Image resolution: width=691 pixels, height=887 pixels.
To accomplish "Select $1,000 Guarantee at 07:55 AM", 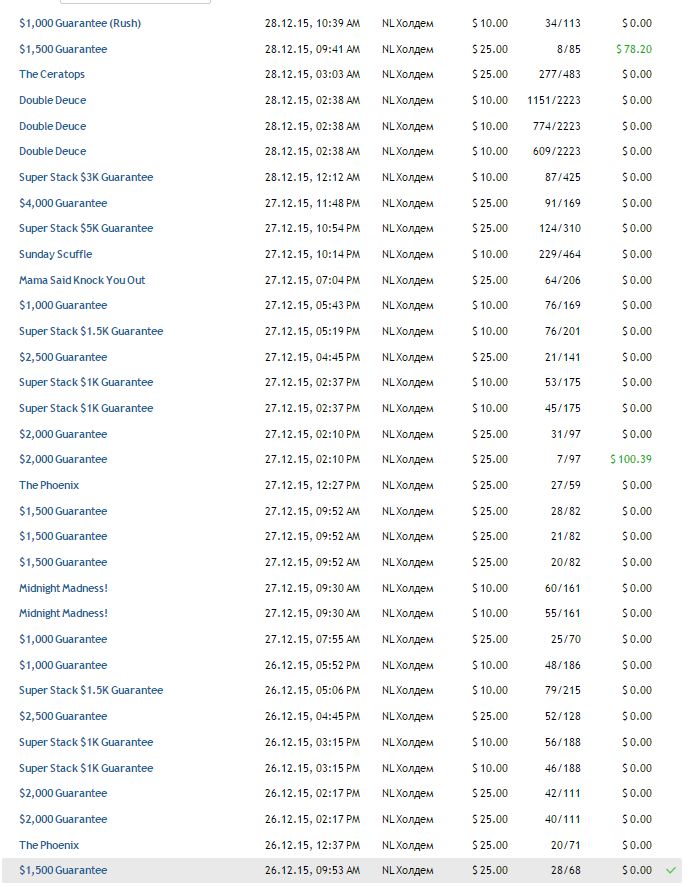I will (63, 639).
